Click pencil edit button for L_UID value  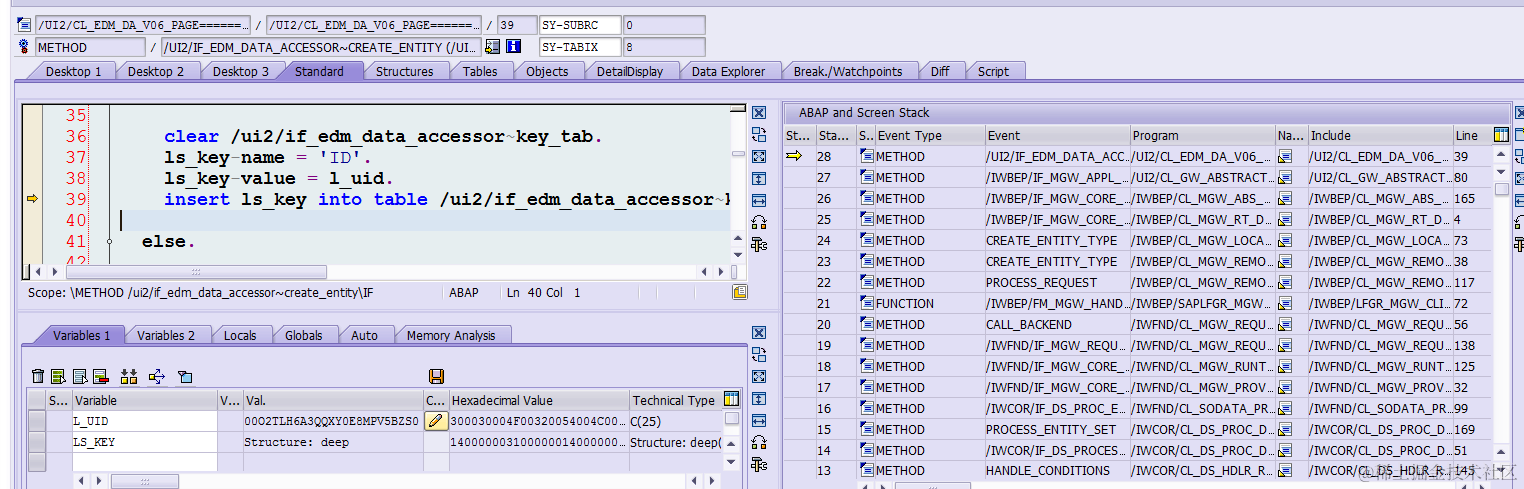[x=435, y=421]
